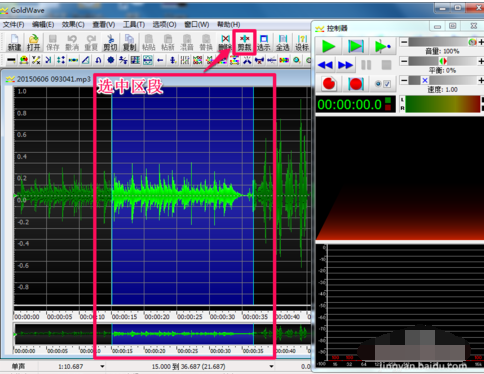
Task: Click the 复制 (copy) toolbar icon
Action: 129,43
